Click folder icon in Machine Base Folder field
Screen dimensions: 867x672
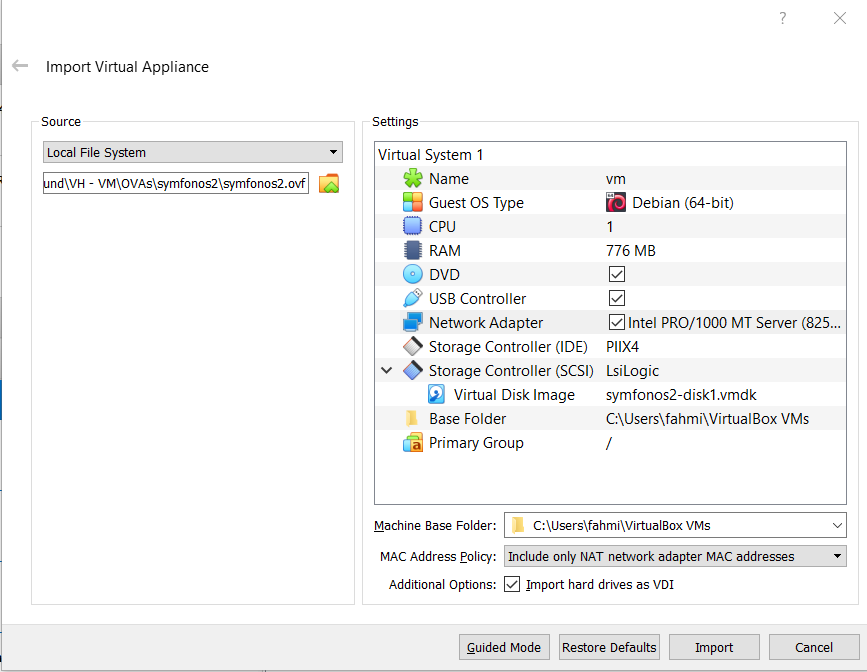(x=518, y=525)
